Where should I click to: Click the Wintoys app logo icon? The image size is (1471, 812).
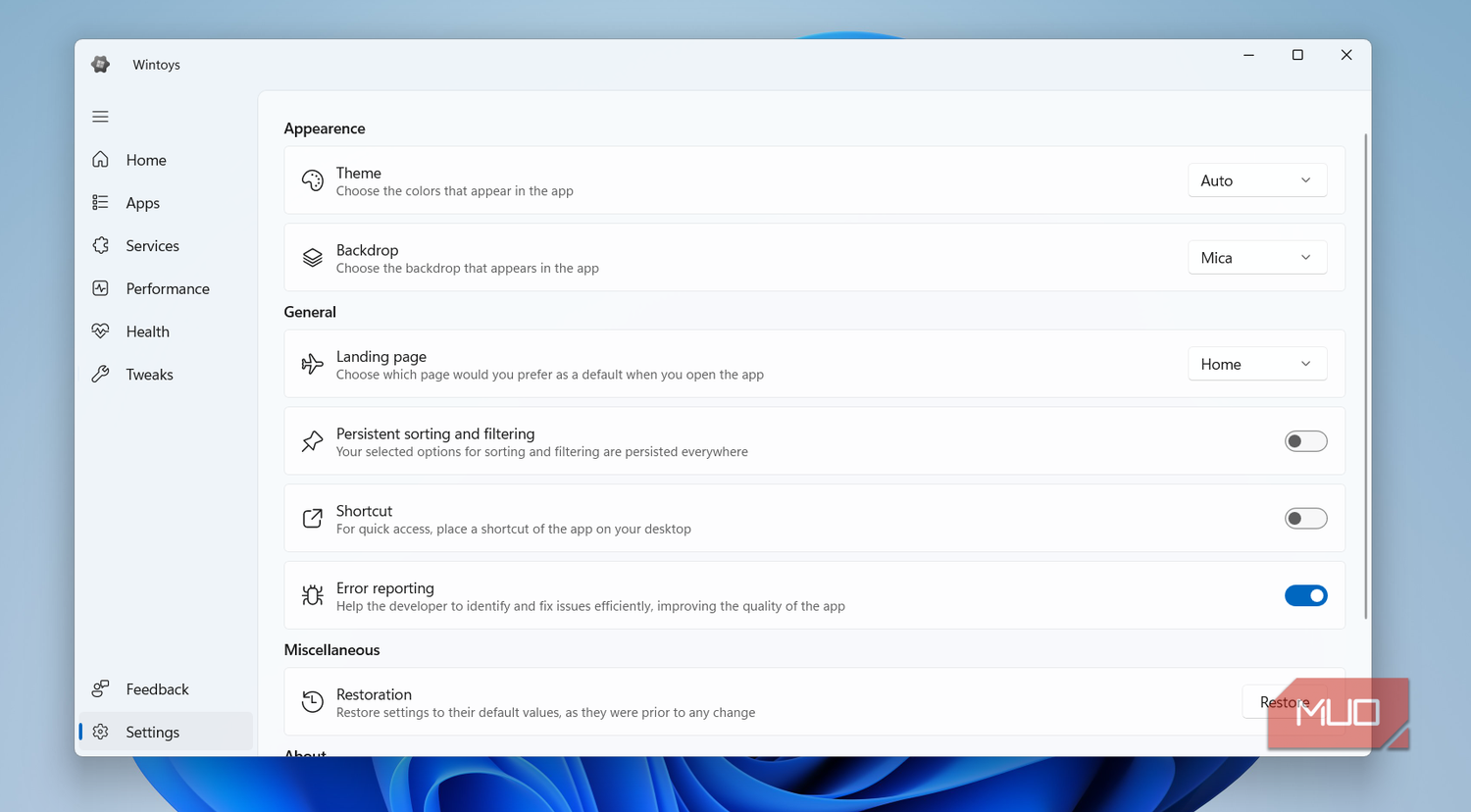click(101, 65)
